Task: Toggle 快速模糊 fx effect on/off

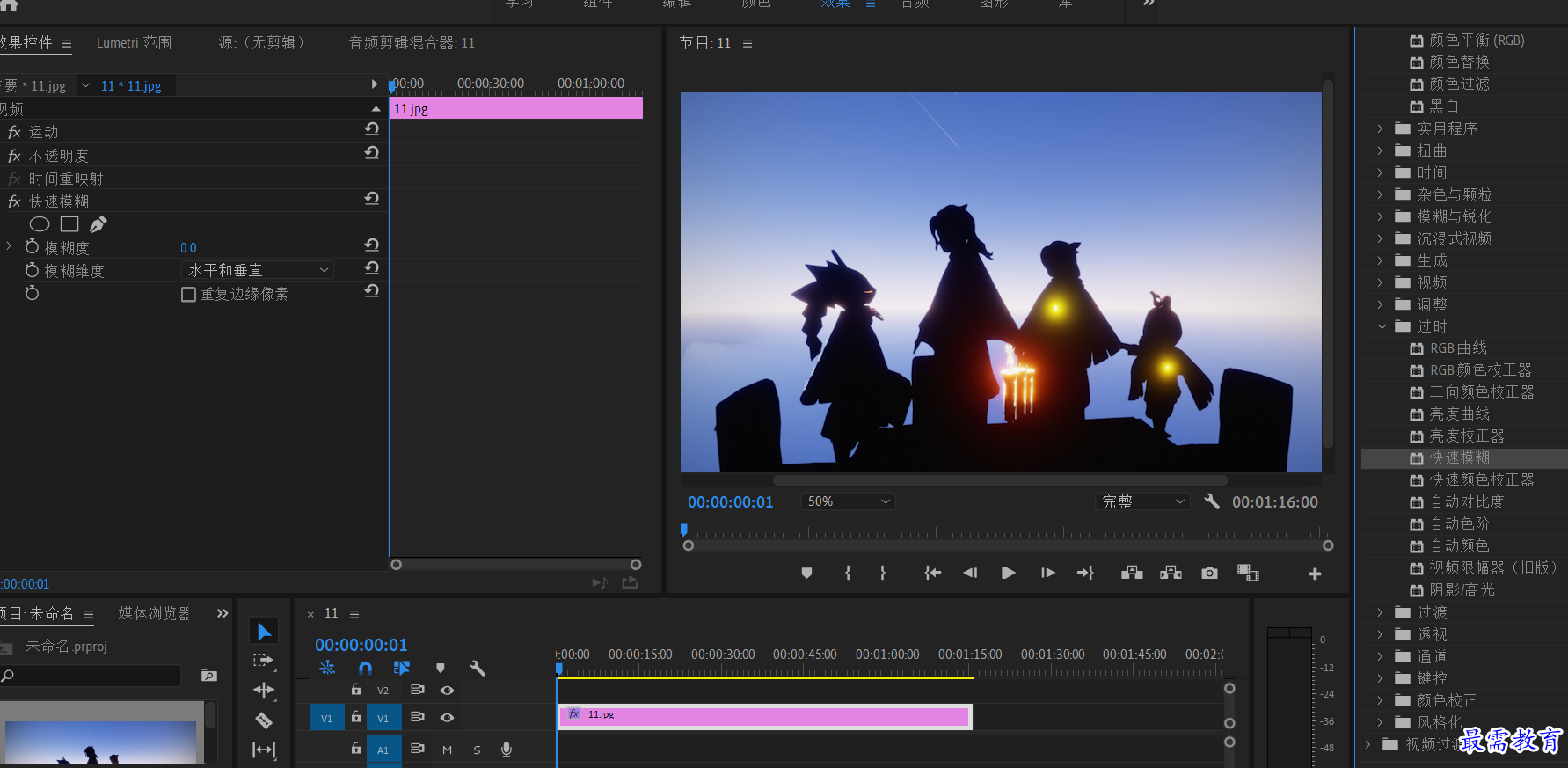Action: click(x=14, y=201)
